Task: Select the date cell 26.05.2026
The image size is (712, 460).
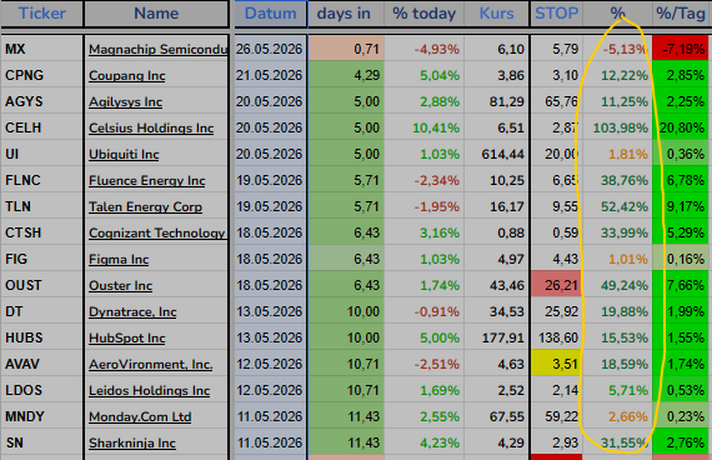Action: (x=271, y=49)
